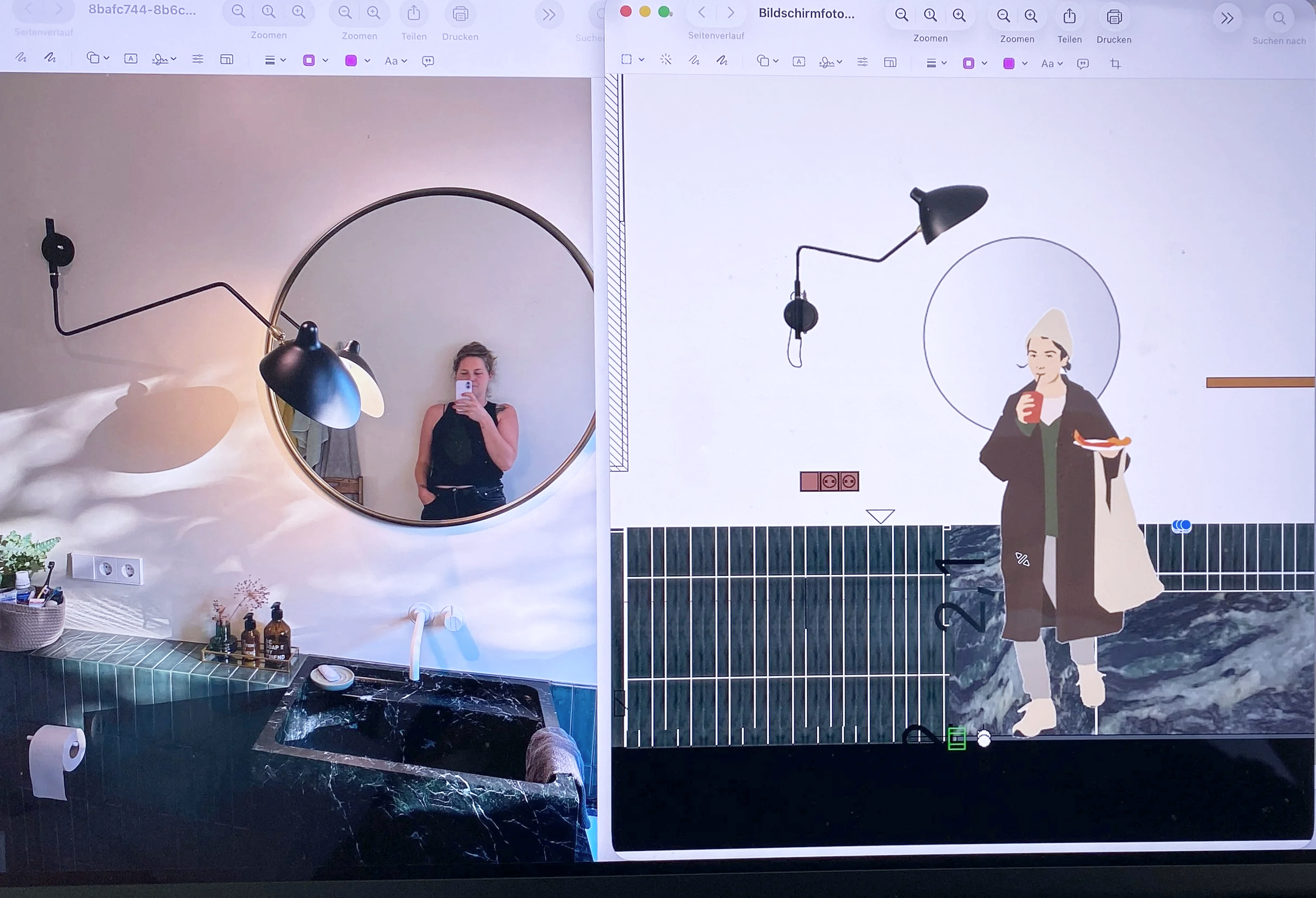1316x898 pixels.
Task: Select the Text tool in right window
Action: [799, 62]
